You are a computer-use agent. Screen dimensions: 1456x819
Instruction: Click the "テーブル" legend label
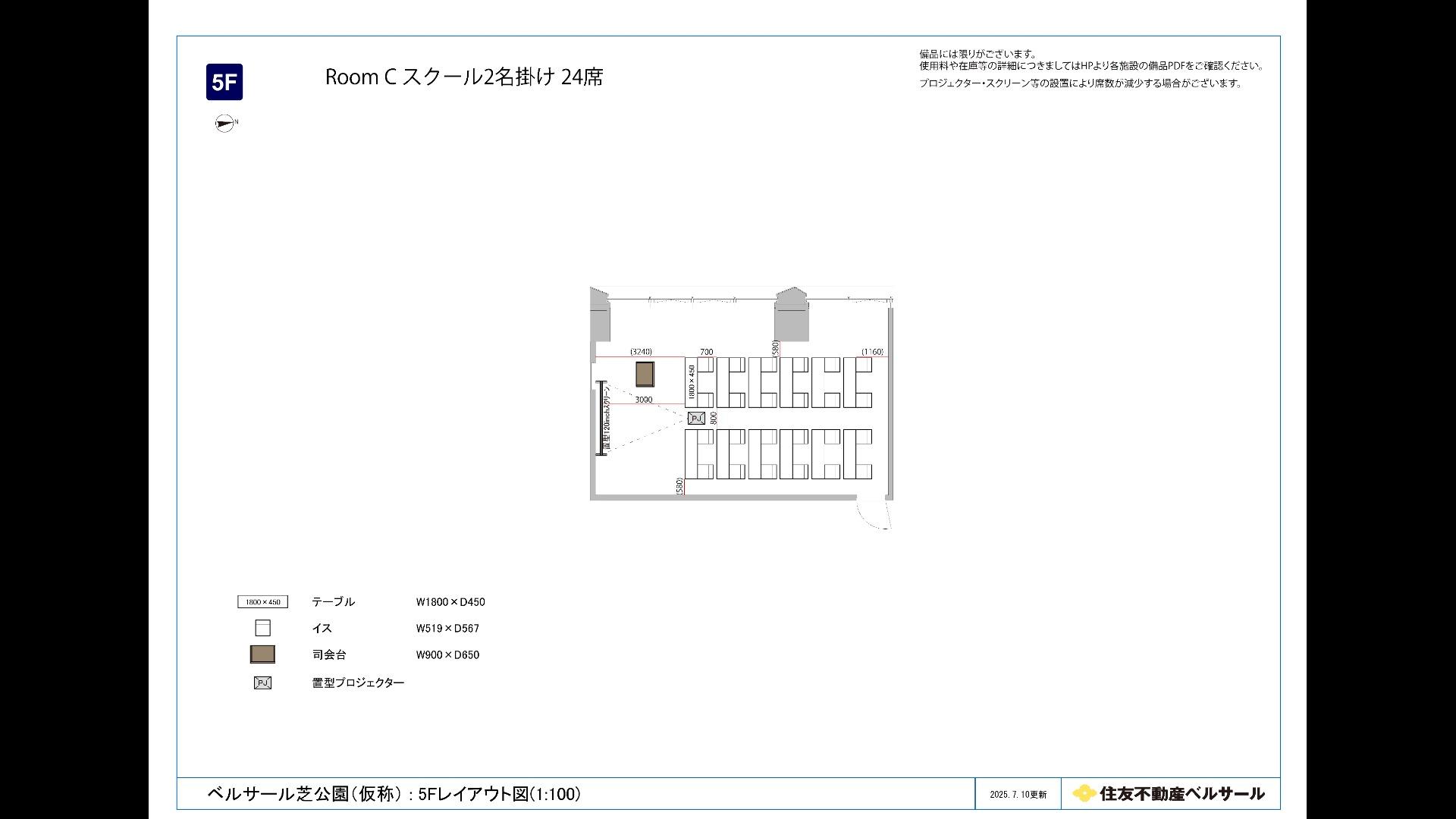[333, 602]
